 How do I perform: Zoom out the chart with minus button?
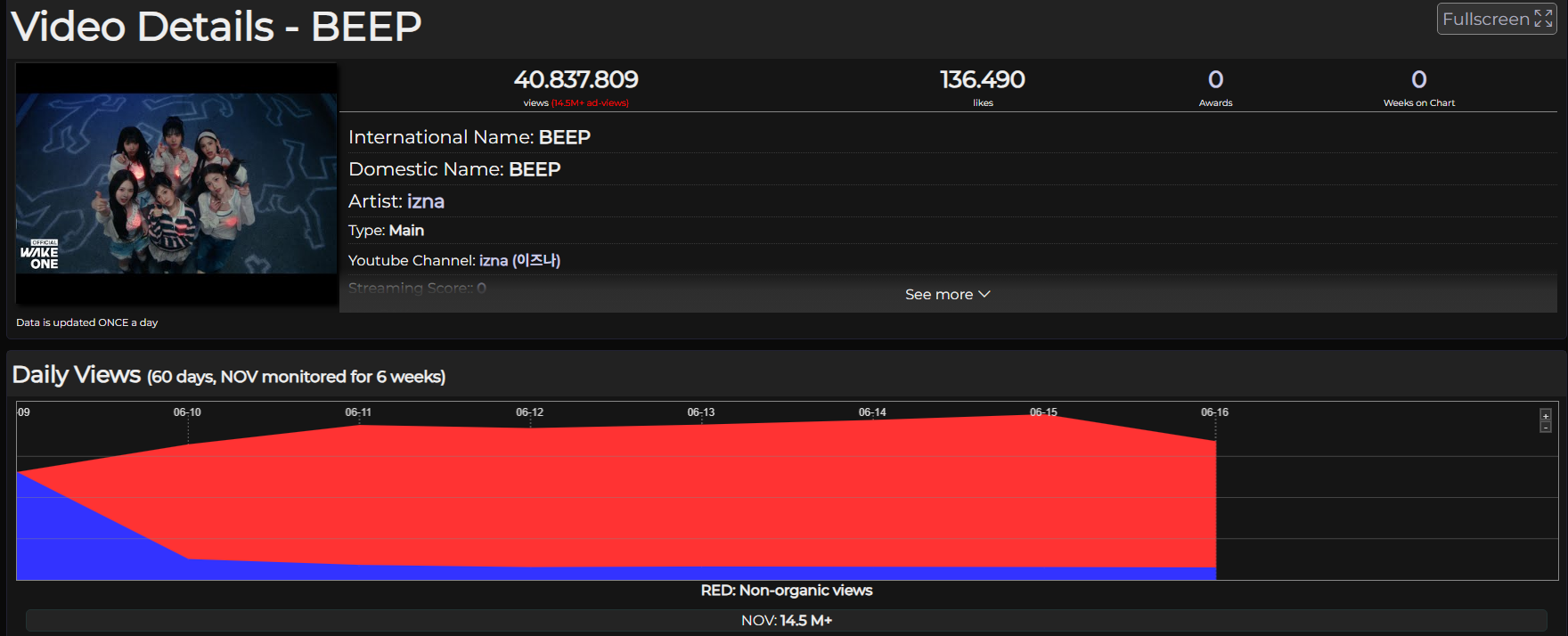[x=1546, y=428]
